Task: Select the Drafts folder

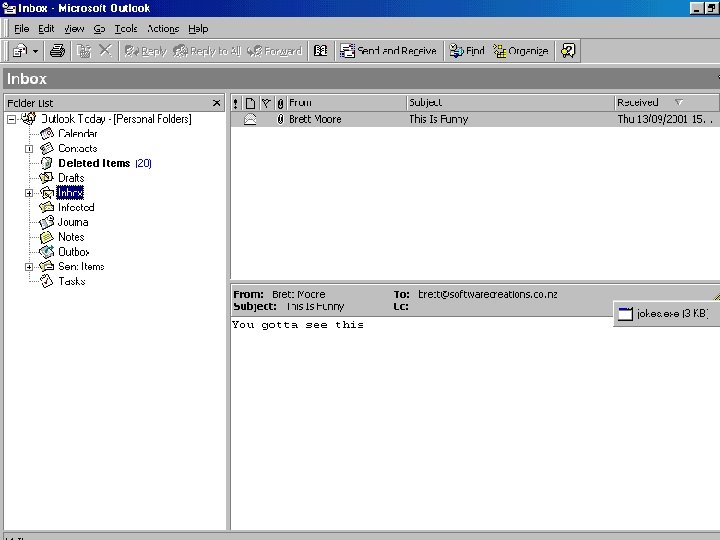Action: click(71, 178)
